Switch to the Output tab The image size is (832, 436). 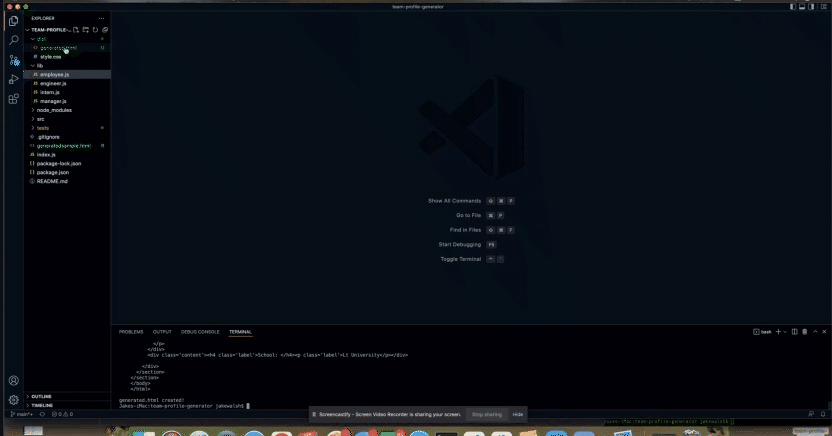[162, 332]
